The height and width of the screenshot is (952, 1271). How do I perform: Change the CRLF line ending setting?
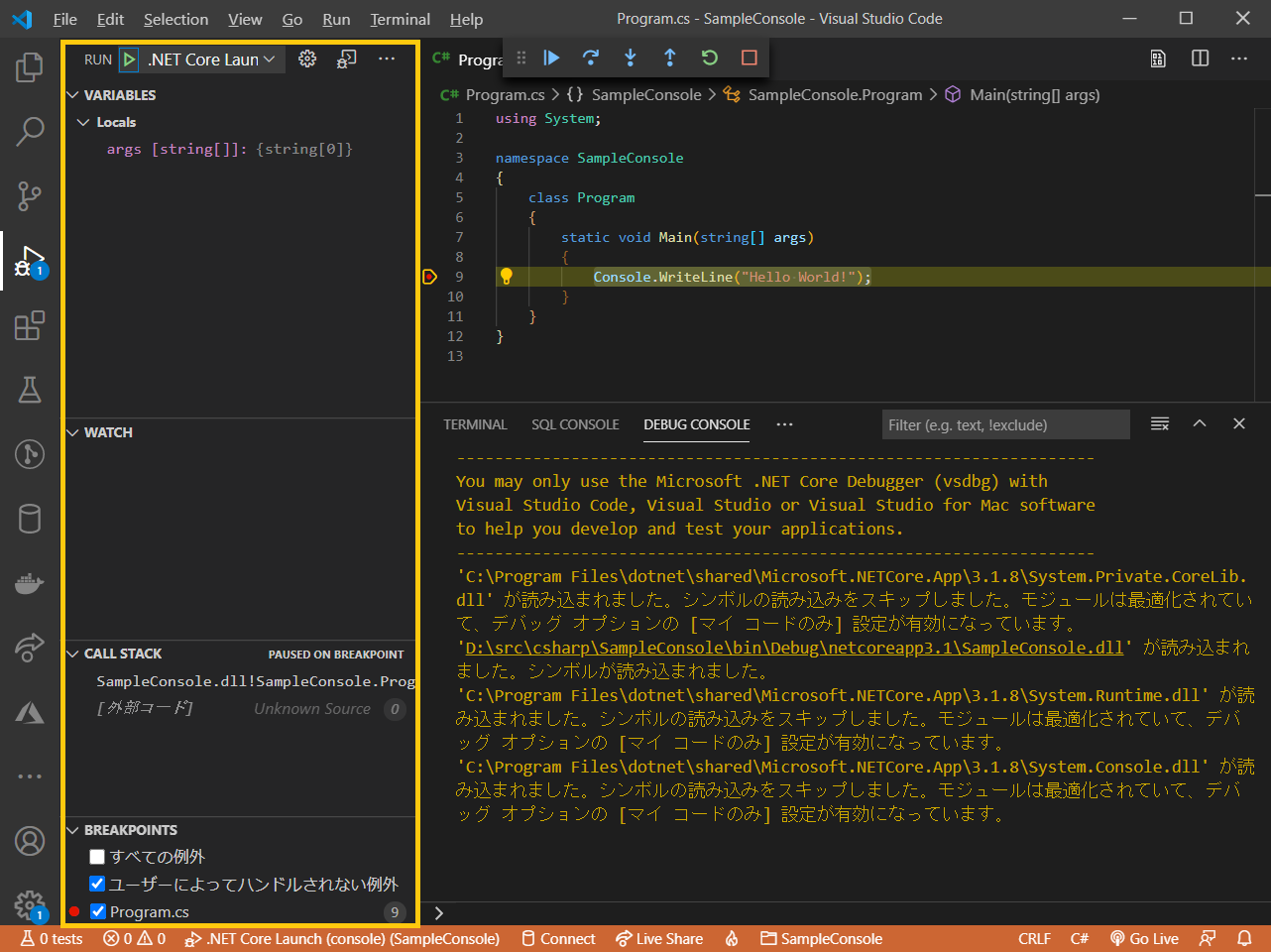click(1034, 939)
